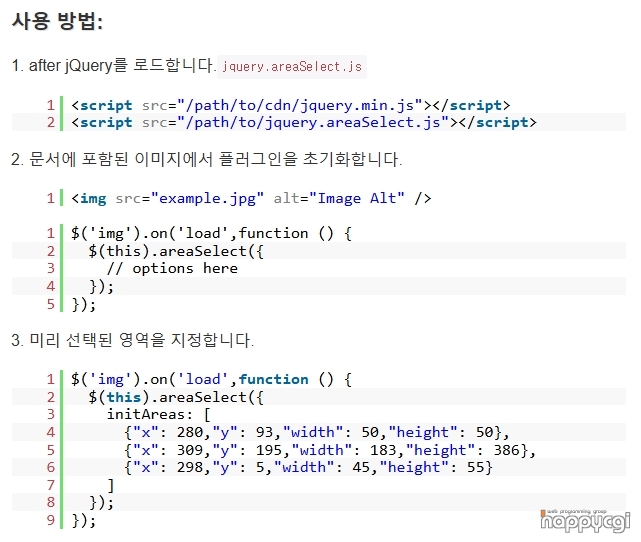This screenshot has width=641, height=542.
Task: Click the code line with "x": 280
Action: [x=317, y=432]
